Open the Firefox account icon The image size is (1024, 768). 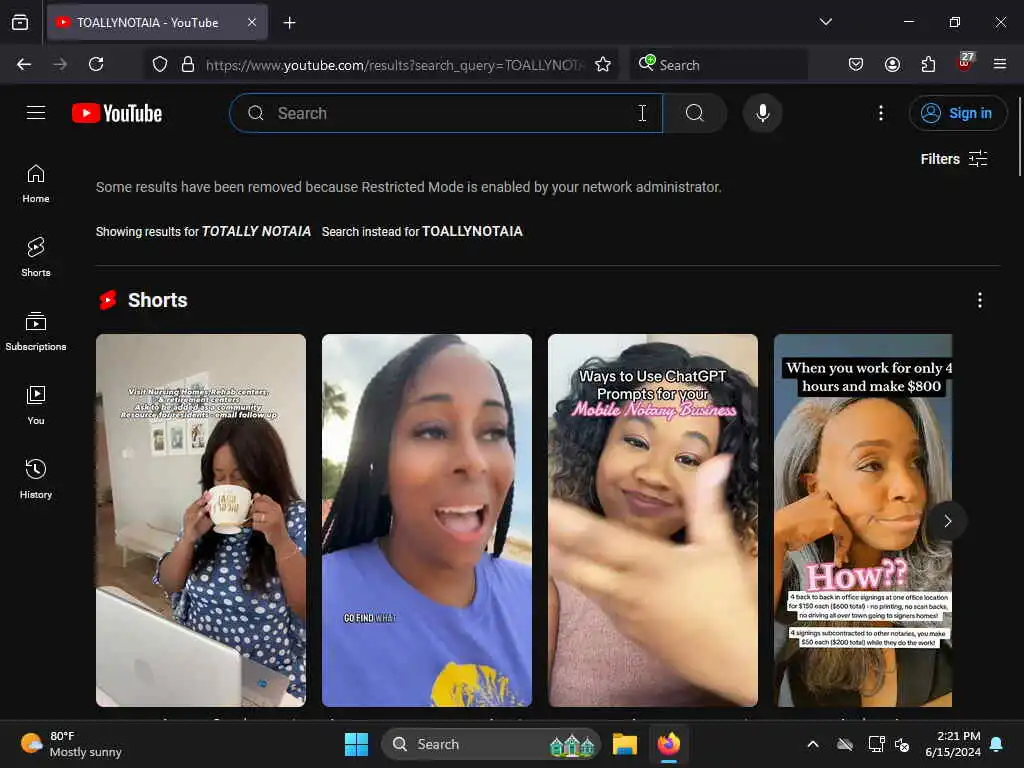(892, 64)
